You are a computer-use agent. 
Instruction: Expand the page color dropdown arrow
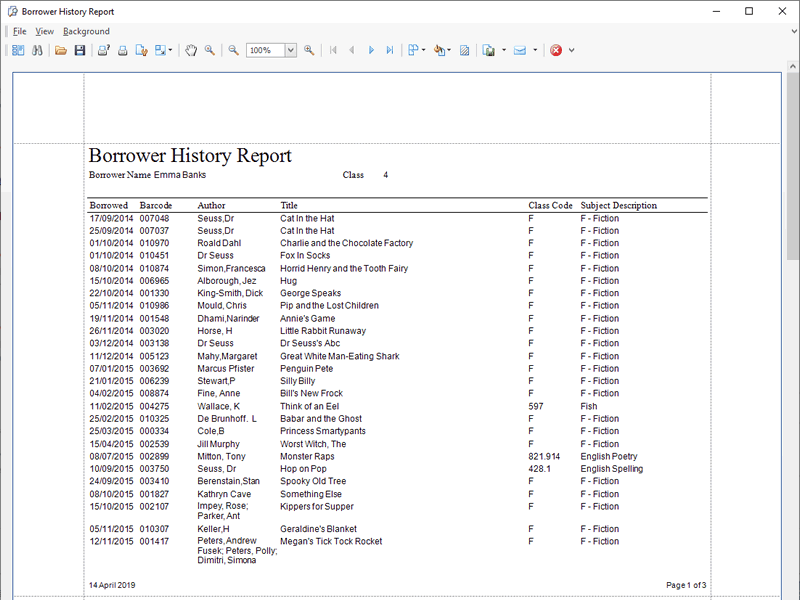click(x=449, y=50)
